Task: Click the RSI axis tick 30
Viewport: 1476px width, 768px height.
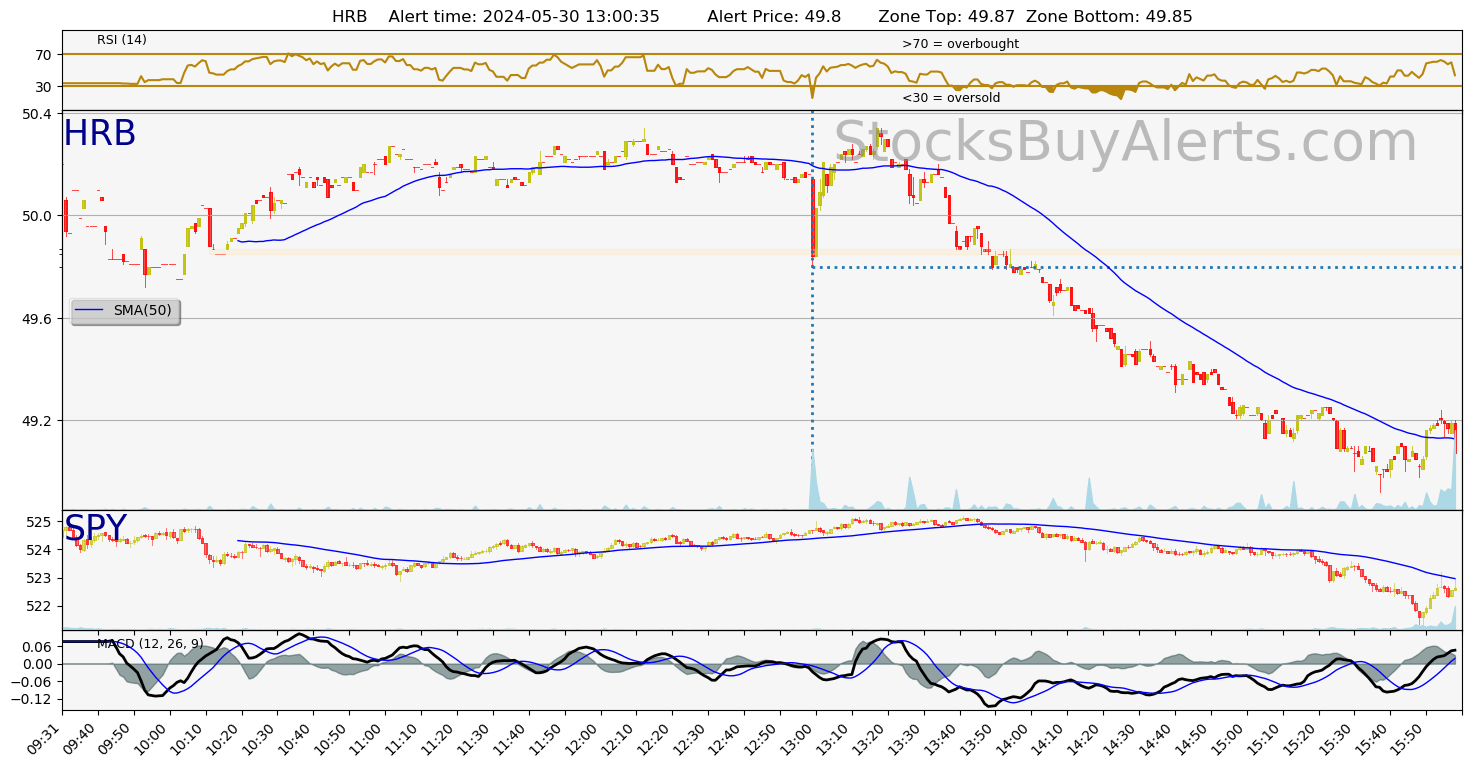Action: coord(43,87)
